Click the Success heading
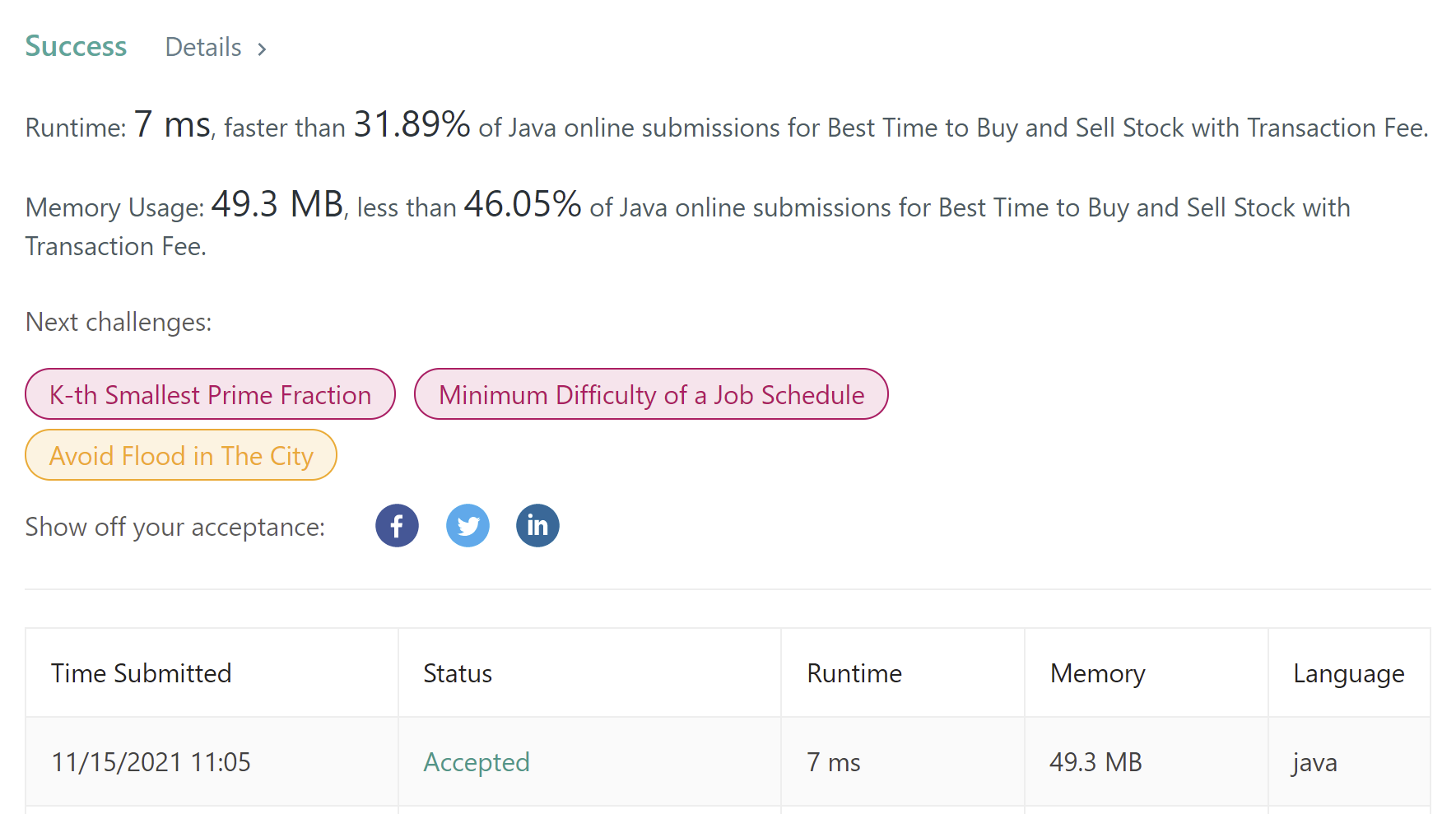The width and height of the screenshot is (1456, 814). 76,47
